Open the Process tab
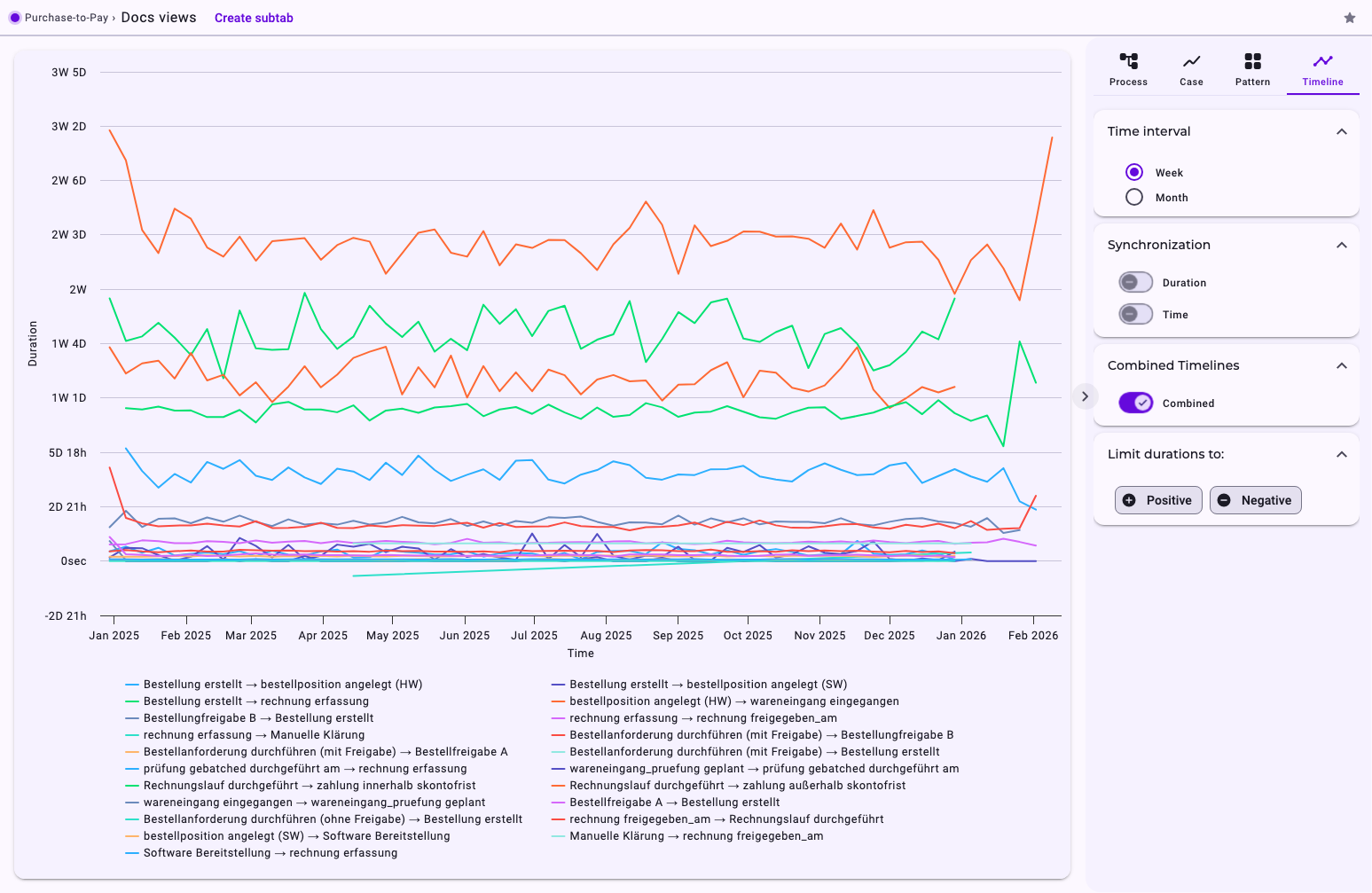 point(1128,70)
